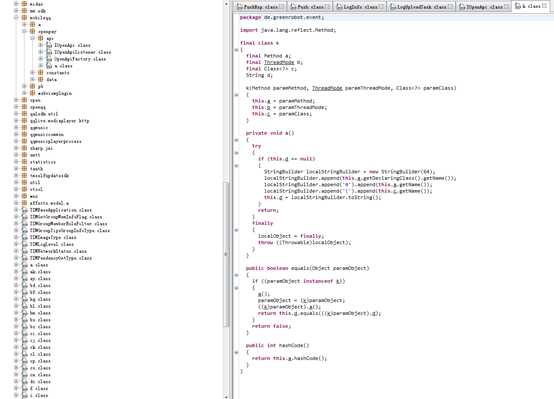Image resolution: width=554 pixels, height=399 pixels.
Task: Click the constants package icon
Action: 41,73
